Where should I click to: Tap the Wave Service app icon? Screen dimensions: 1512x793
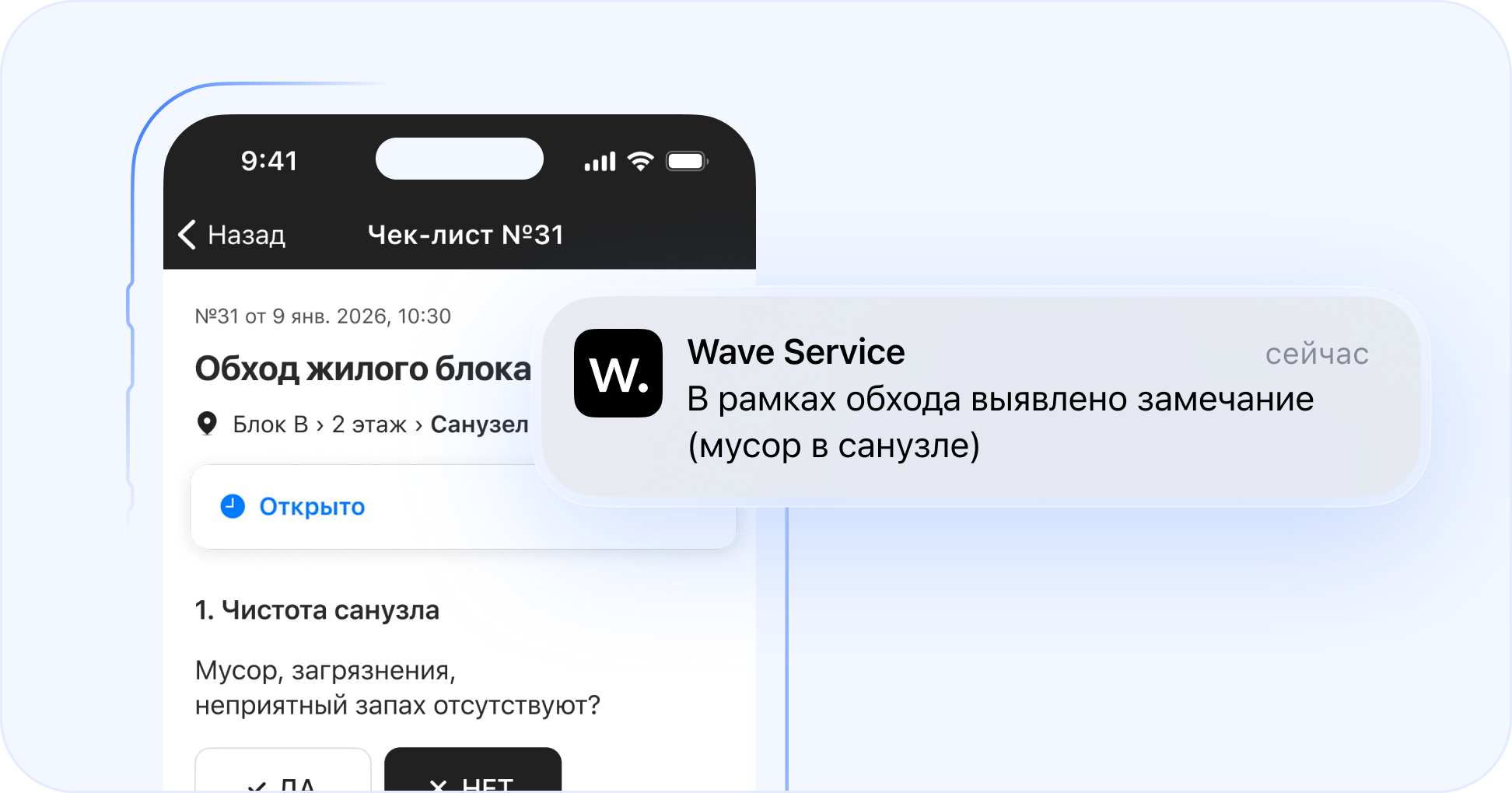click(618, 373)
